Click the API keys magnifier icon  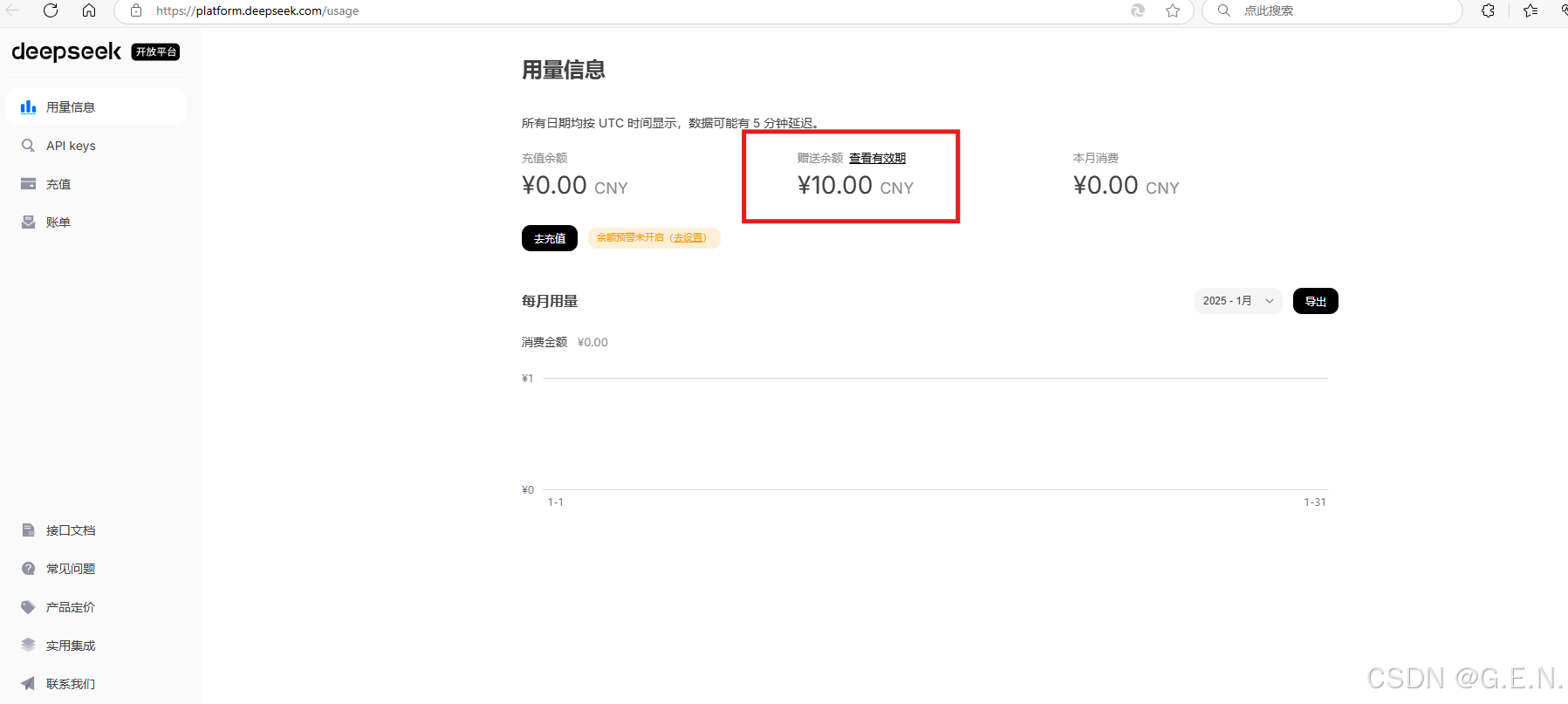28,146
